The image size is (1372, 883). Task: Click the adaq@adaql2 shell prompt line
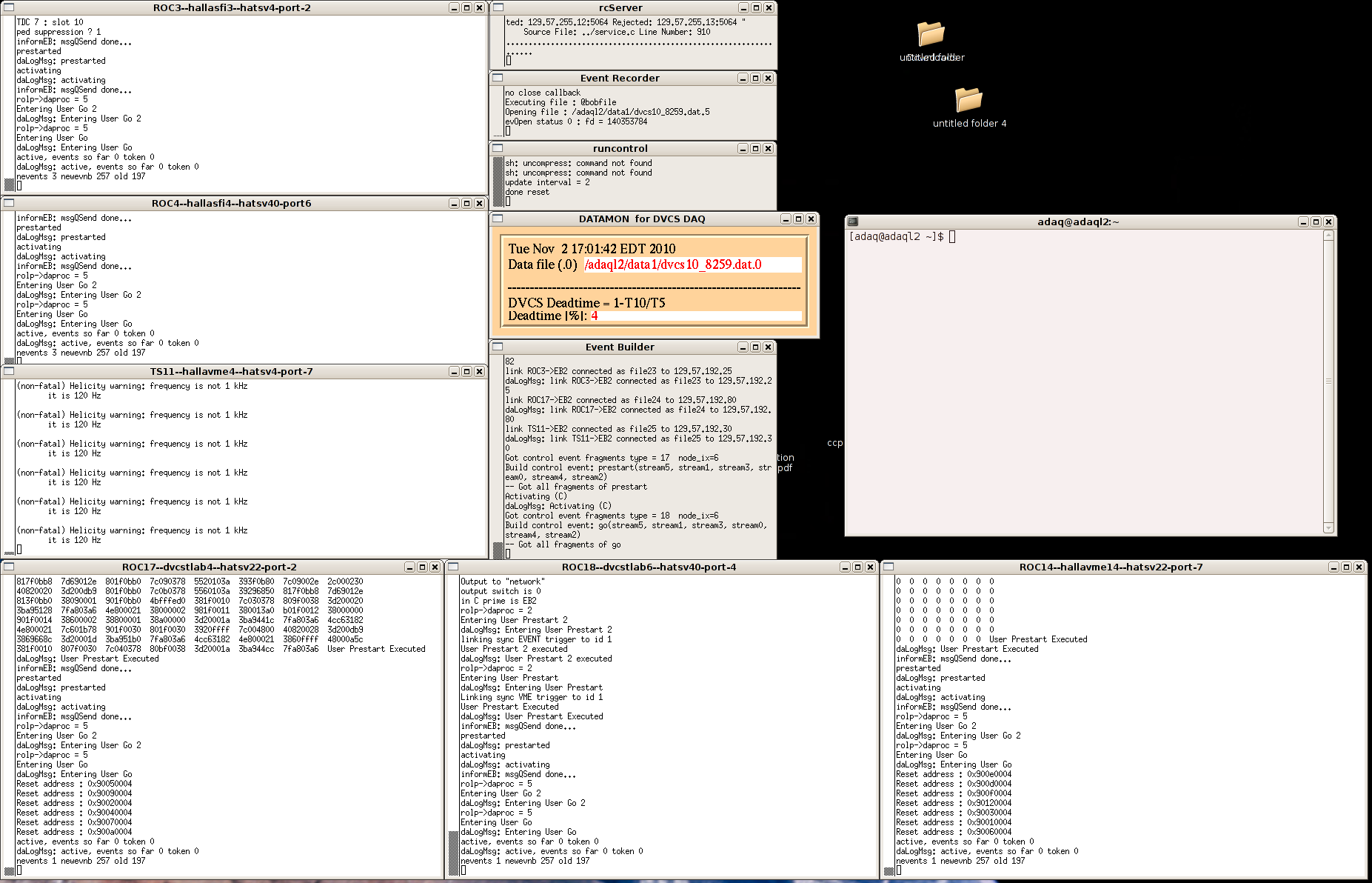point(902,236)
